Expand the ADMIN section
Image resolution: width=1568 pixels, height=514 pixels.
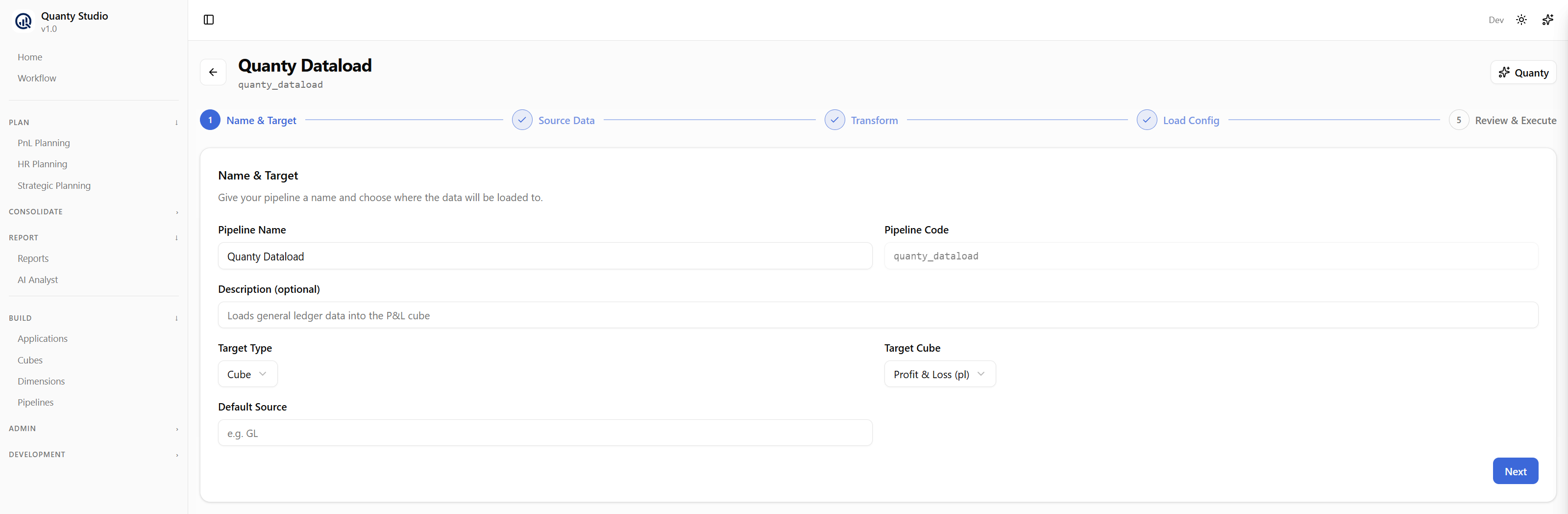coord(94,429)
